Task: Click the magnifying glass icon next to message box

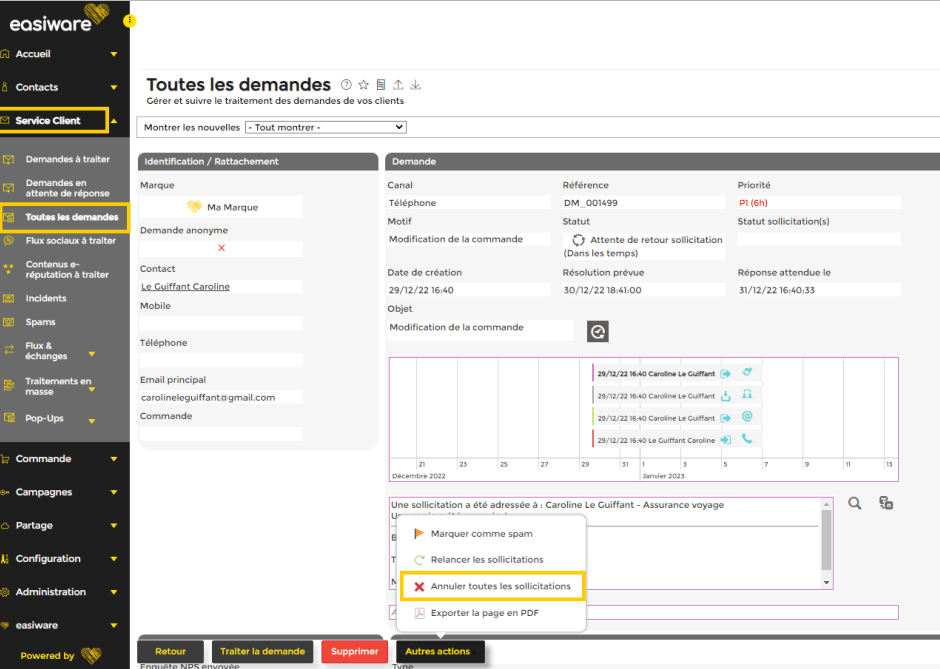Action: [x=855, y=504]
